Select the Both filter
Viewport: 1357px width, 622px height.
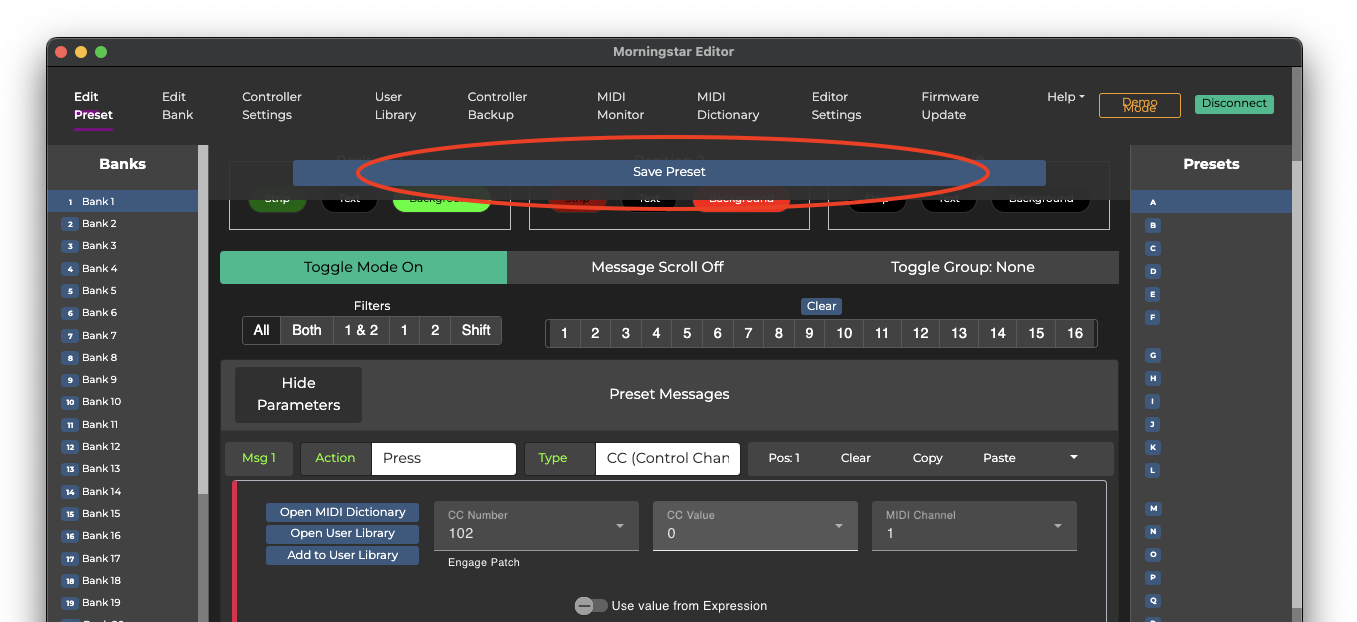click(x=307, y=330)
